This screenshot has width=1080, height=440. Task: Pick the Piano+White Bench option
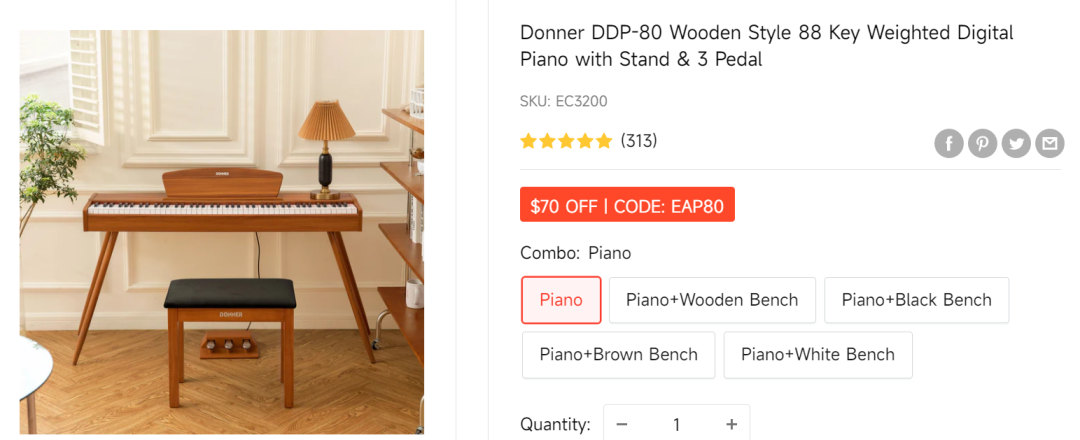tap(817, 354)
